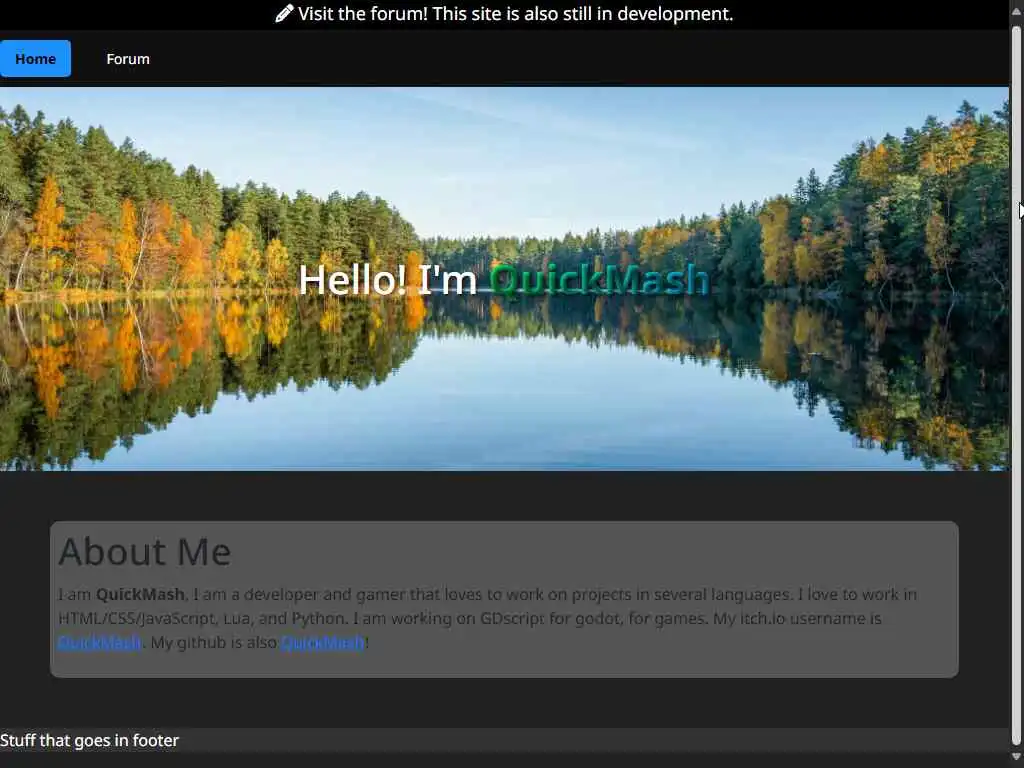The image size is (1024, 768).
Task: Click the pencil icon in the announcement banner
Action: pos(284,13)
